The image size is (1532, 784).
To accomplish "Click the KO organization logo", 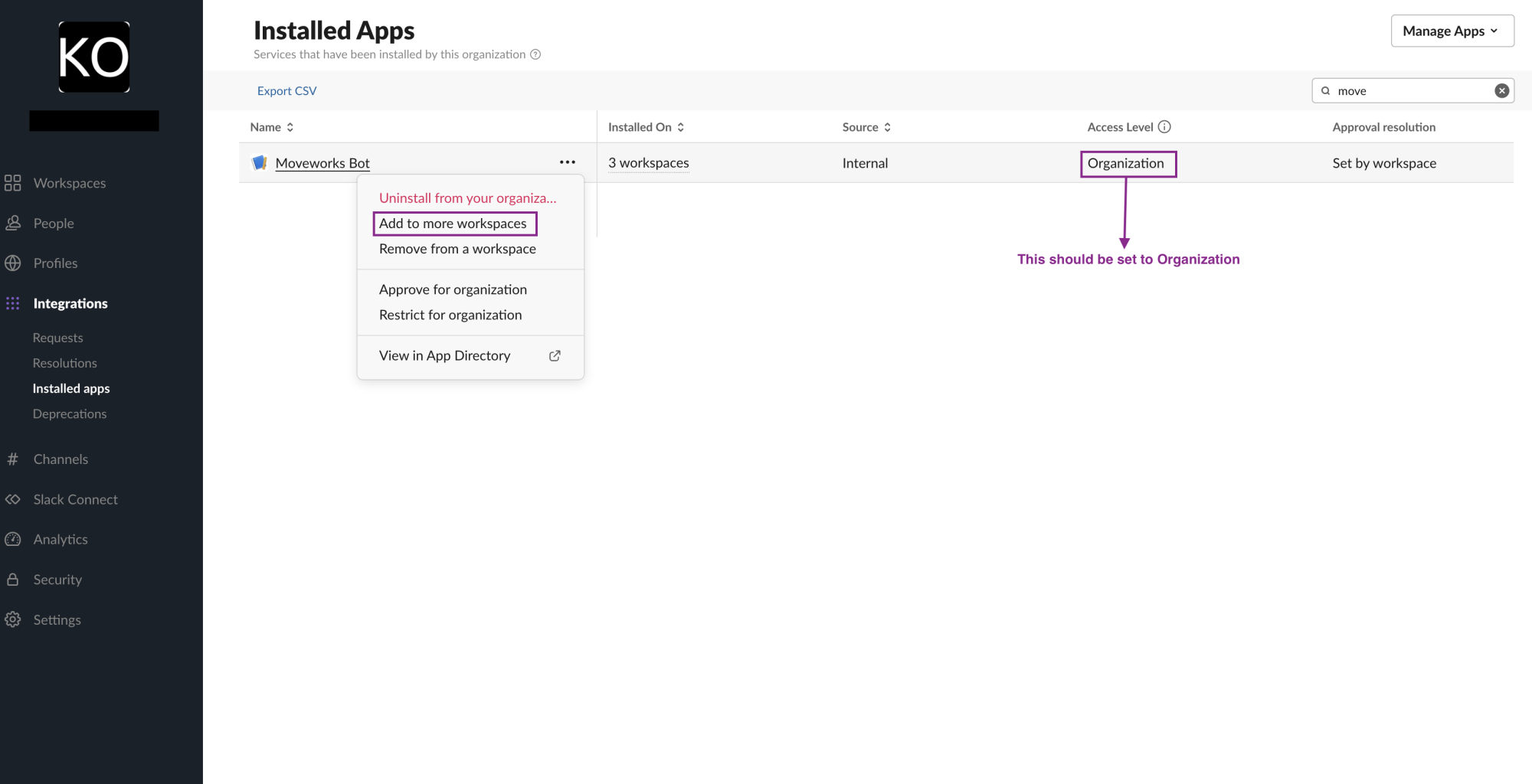I will pos(94,57).
